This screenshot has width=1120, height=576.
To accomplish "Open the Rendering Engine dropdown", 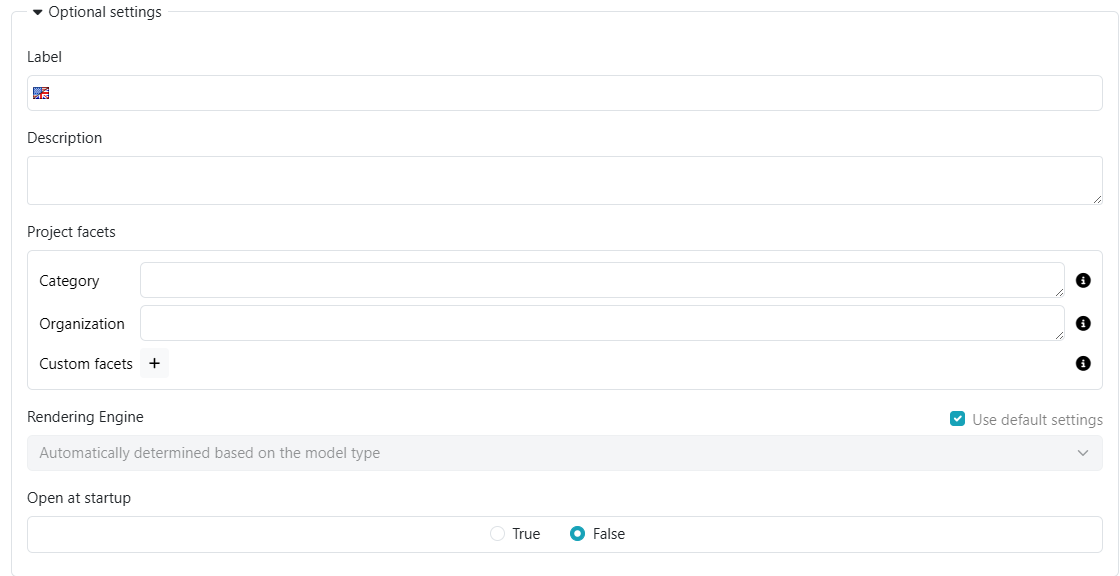I will click(x=565, y=453).
